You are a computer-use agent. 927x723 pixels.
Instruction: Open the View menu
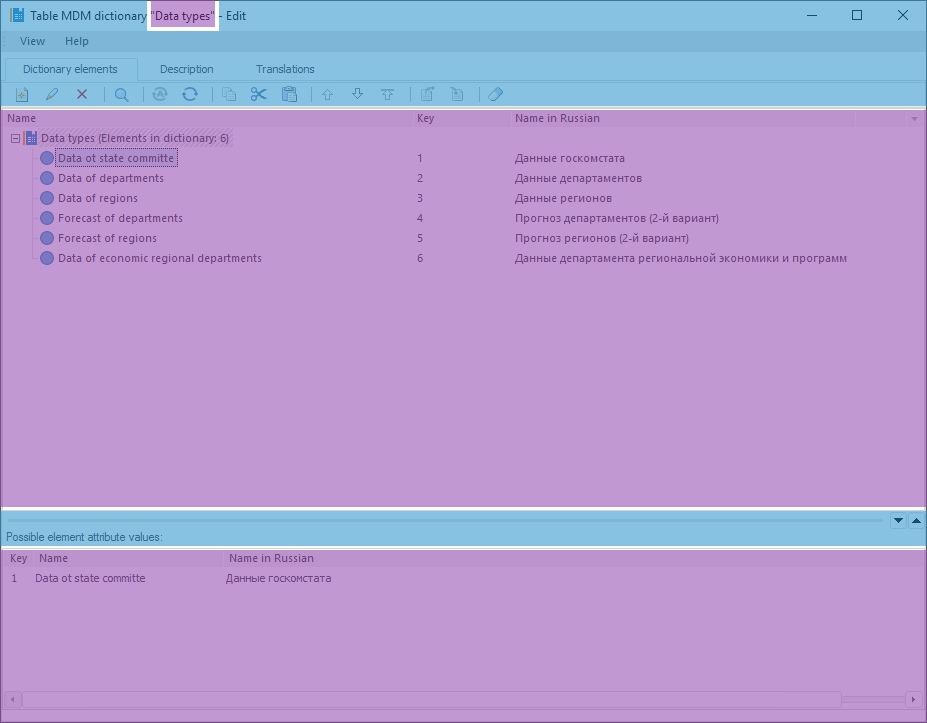point(32,41)
